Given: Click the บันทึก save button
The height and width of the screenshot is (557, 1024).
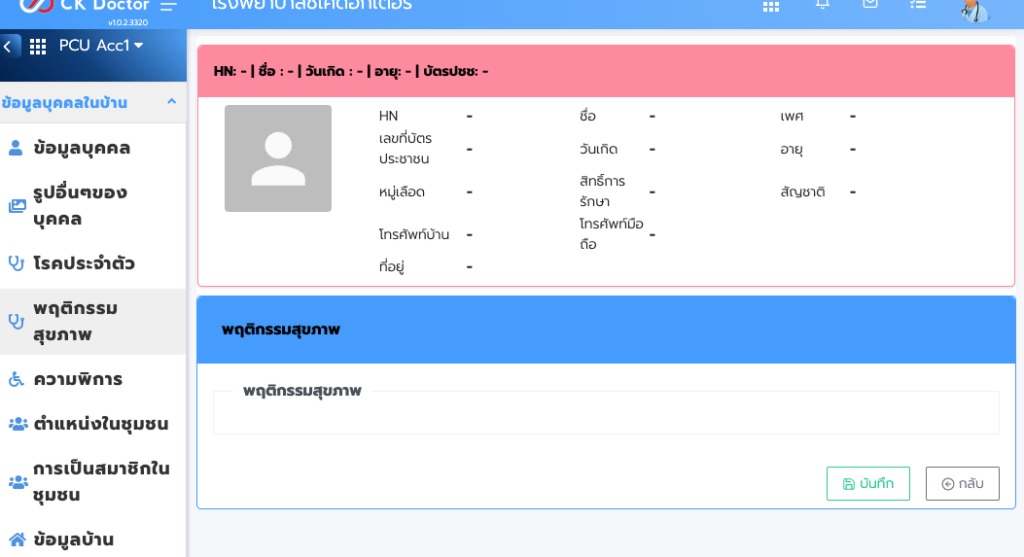Looking at the screenshot, I should (x=867, y=484).
